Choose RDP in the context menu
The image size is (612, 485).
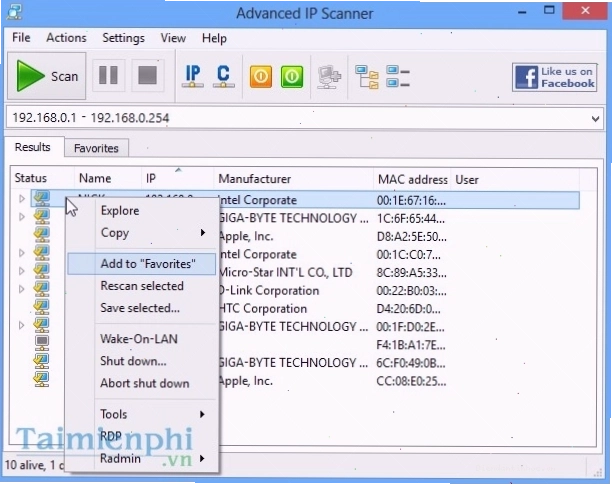click(141, 436)
